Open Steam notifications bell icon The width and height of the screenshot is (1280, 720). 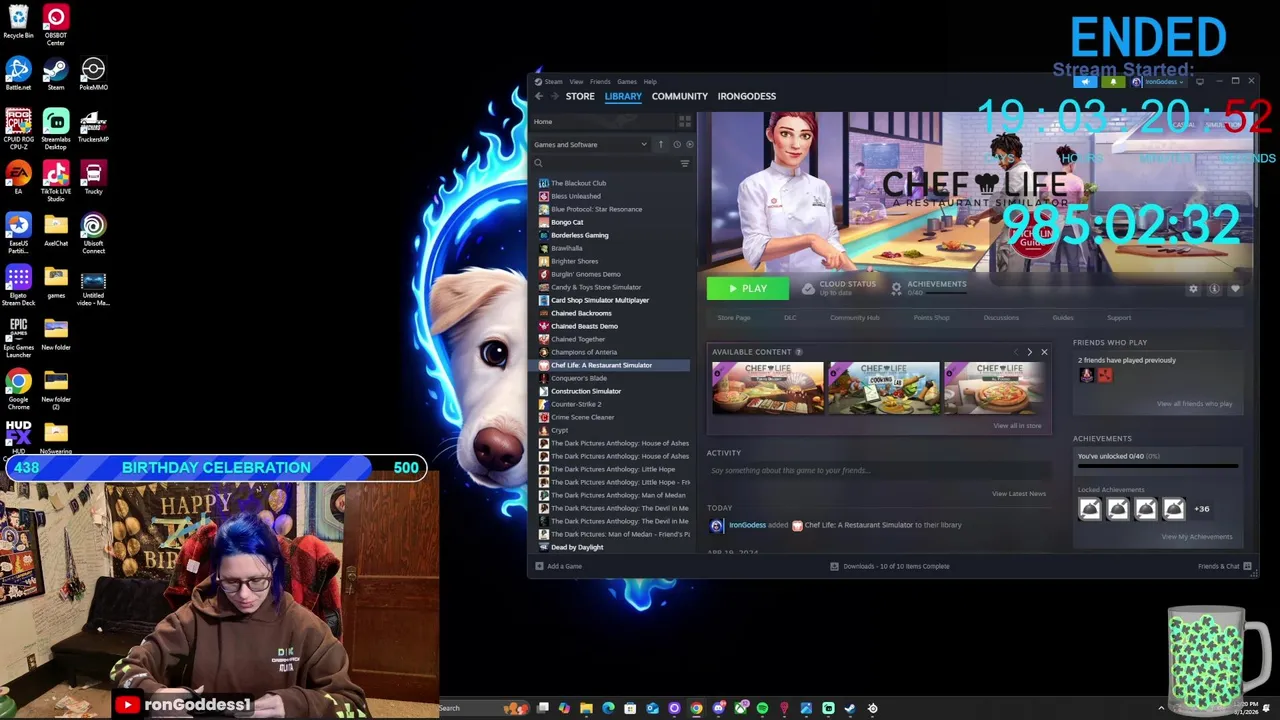1113,82
